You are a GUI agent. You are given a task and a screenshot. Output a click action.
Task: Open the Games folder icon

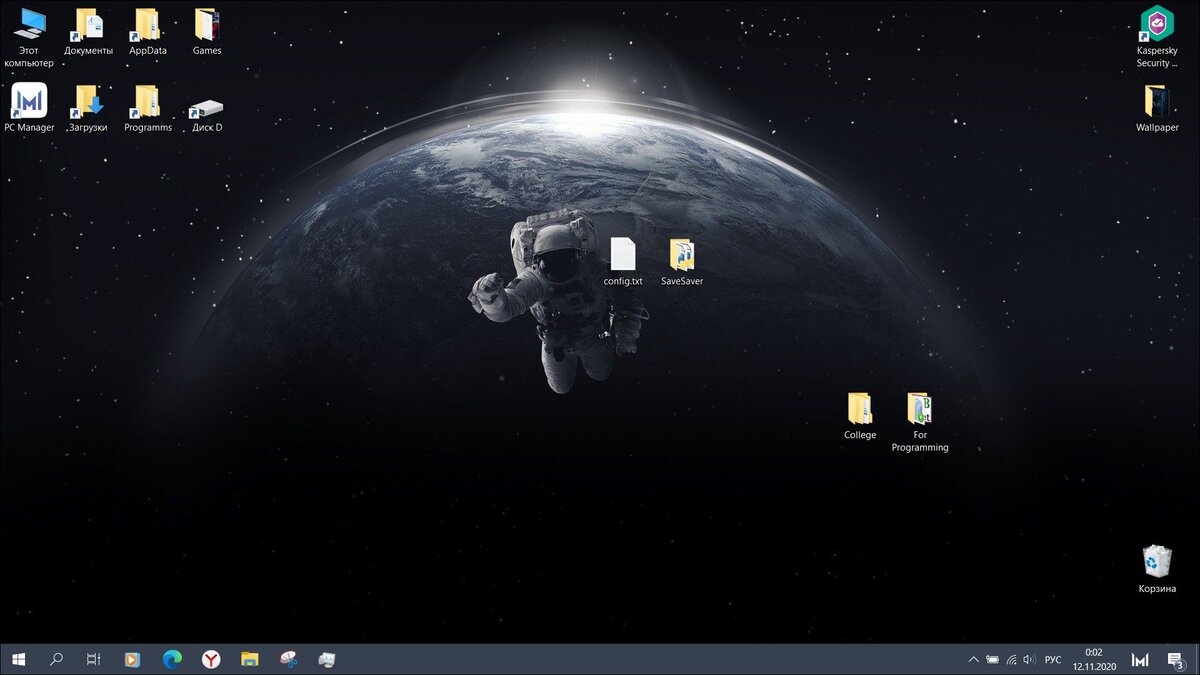(x=207, y=31)
